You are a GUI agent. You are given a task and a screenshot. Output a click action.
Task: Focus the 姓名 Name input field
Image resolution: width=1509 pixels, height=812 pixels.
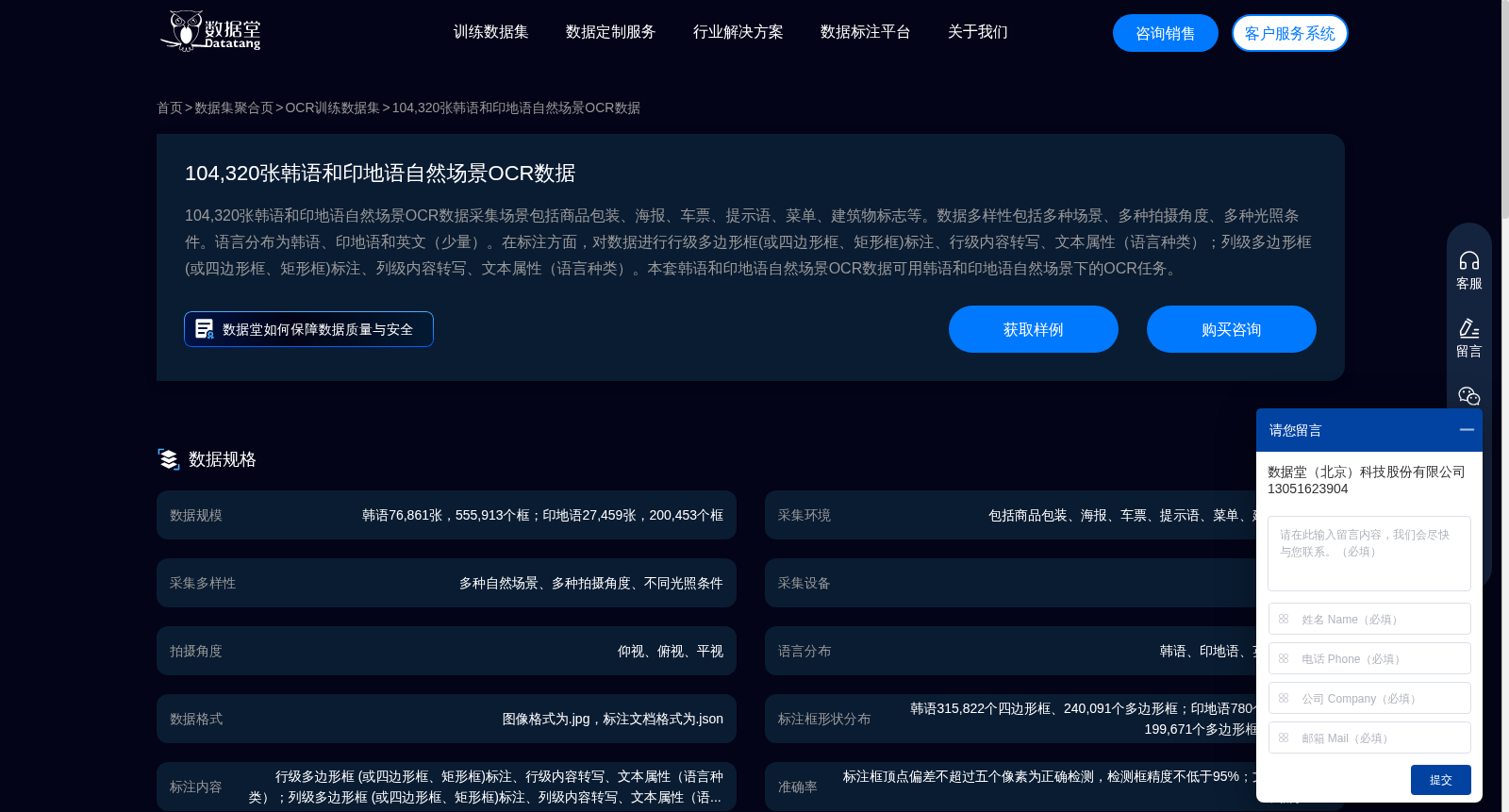coord(1369,619)
